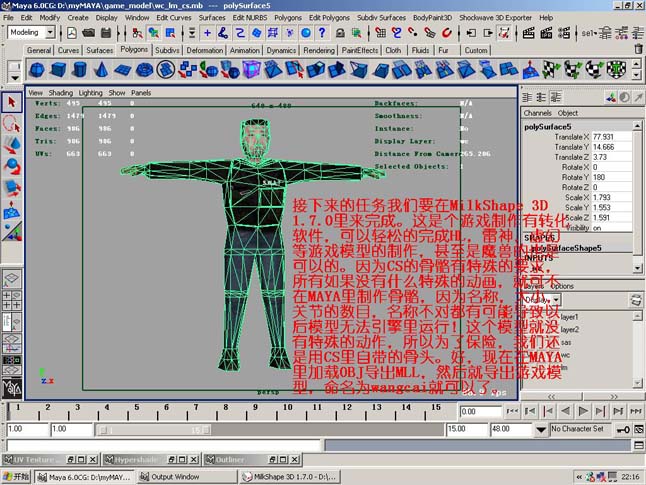Image resolution: width=646 pixels, height=485 pixels.
Task: Click the time range slider bar
Action: (269, 430)
